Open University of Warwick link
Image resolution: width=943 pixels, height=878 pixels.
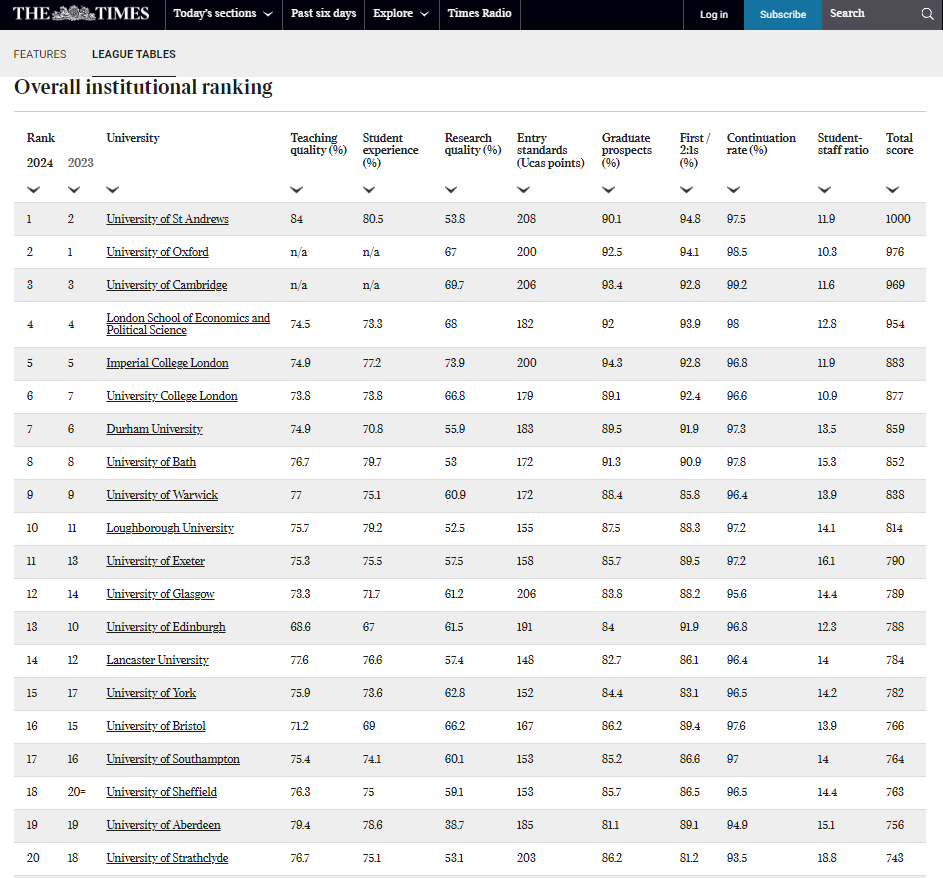point(162,495)
